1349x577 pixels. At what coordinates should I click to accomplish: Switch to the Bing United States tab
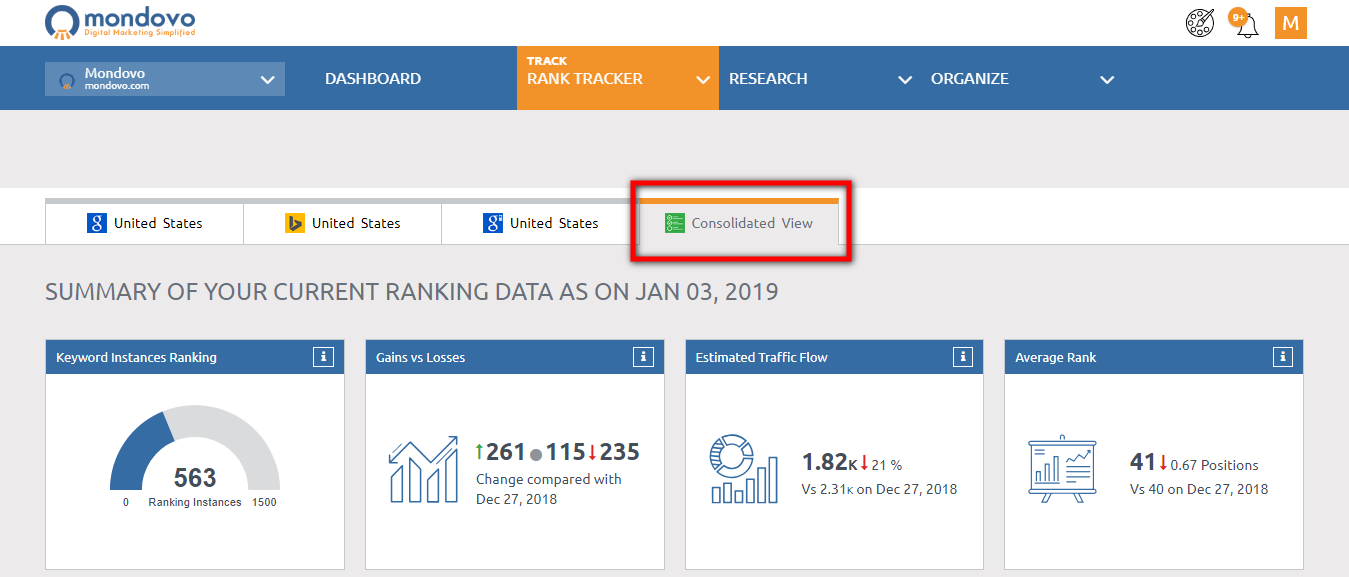click(x=342, y=222)
